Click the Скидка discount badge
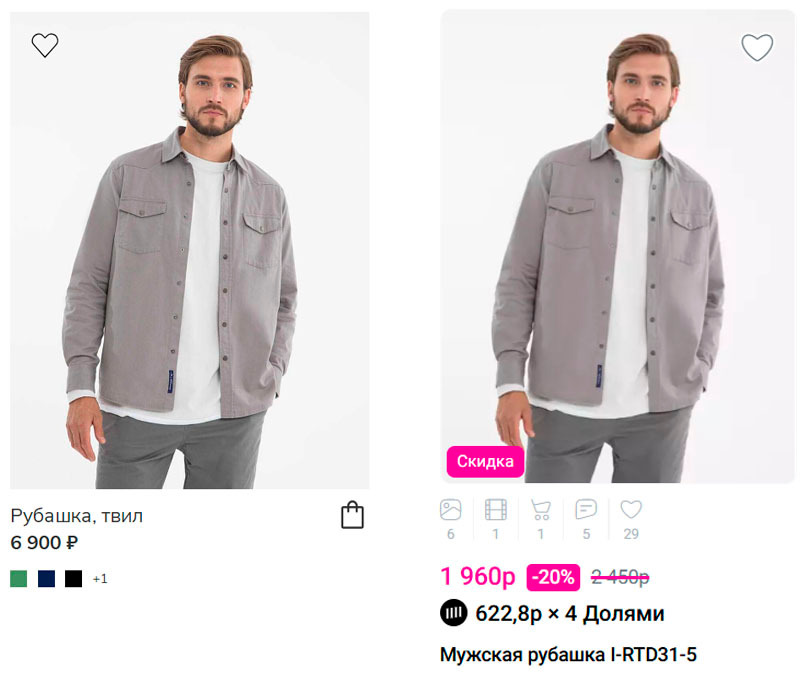The height and width of the screenshot is (675, 807). pos(485,461)
